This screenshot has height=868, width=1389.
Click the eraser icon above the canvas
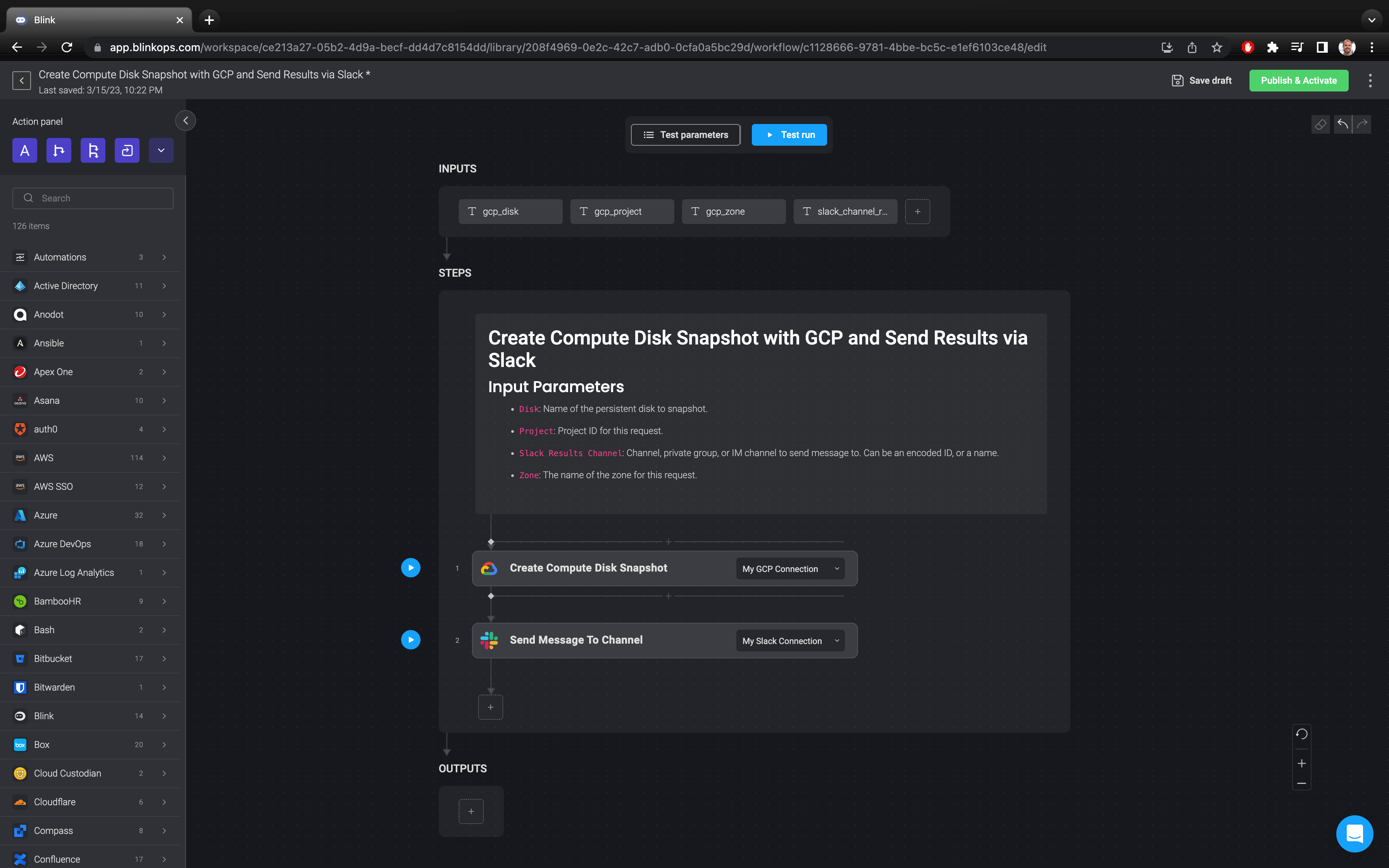pos(1321,124)
